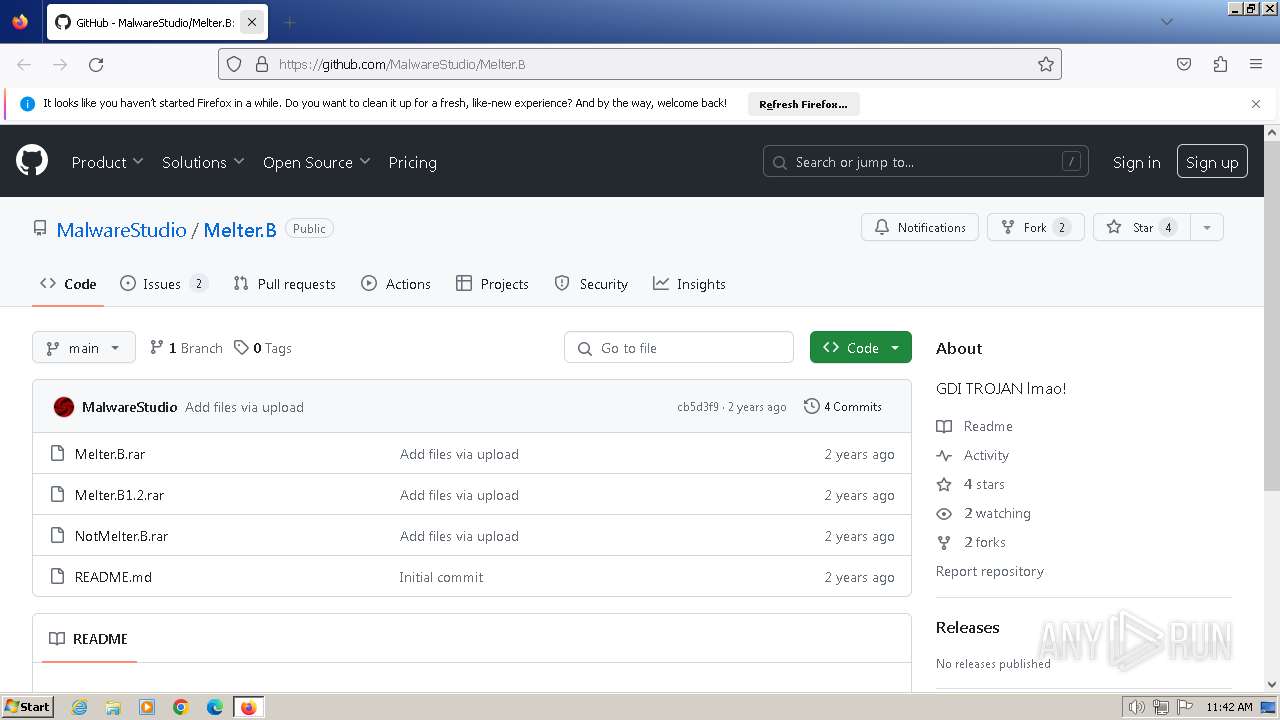Select the README section tab

(89, 639)
